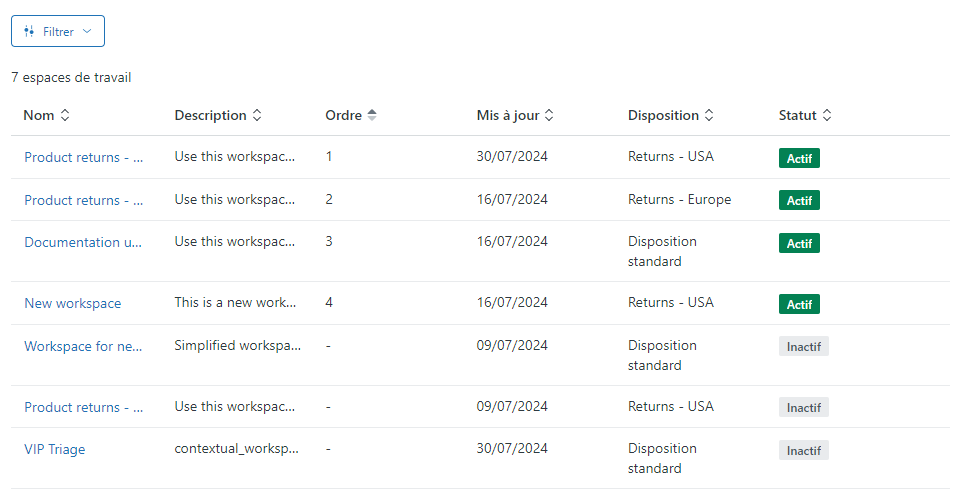Viewport: 968px width, 491px height.
Task: Click the Actif badge for New workspace
Action: pos(799,304)
